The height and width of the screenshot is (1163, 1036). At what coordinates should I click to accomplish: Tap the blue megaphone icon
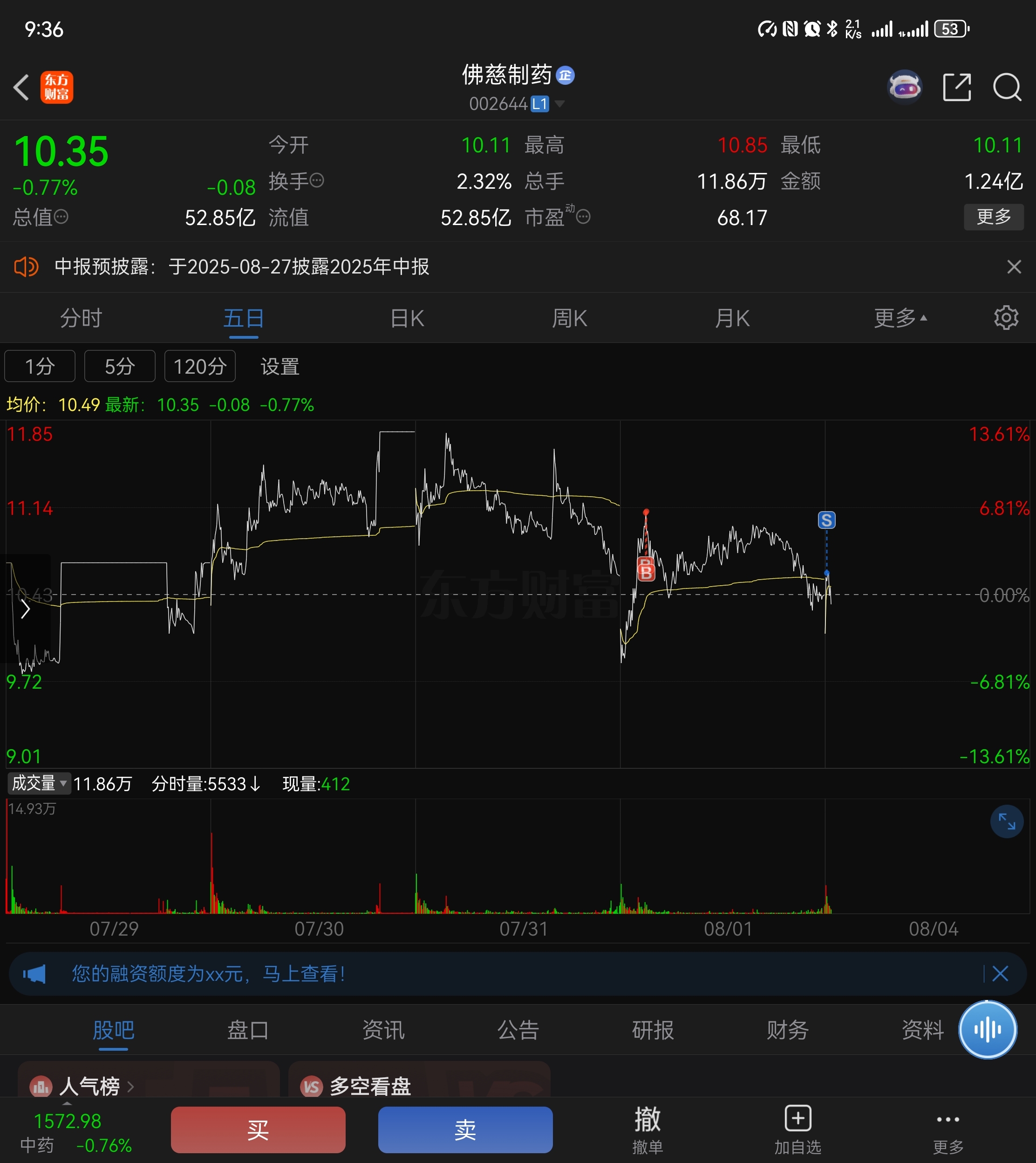pos(34,973)
